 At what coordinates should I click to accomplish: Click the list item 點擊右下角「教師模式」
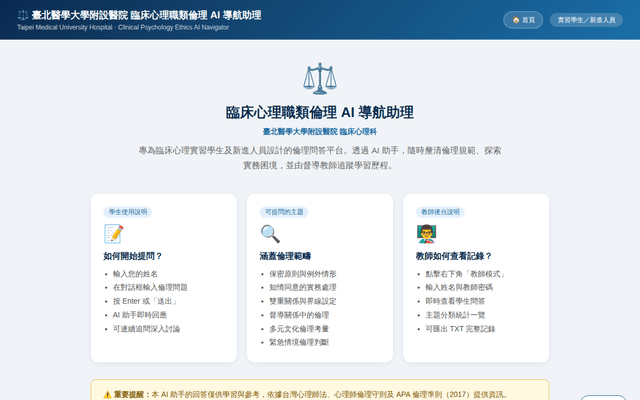(x=465, y=274)
